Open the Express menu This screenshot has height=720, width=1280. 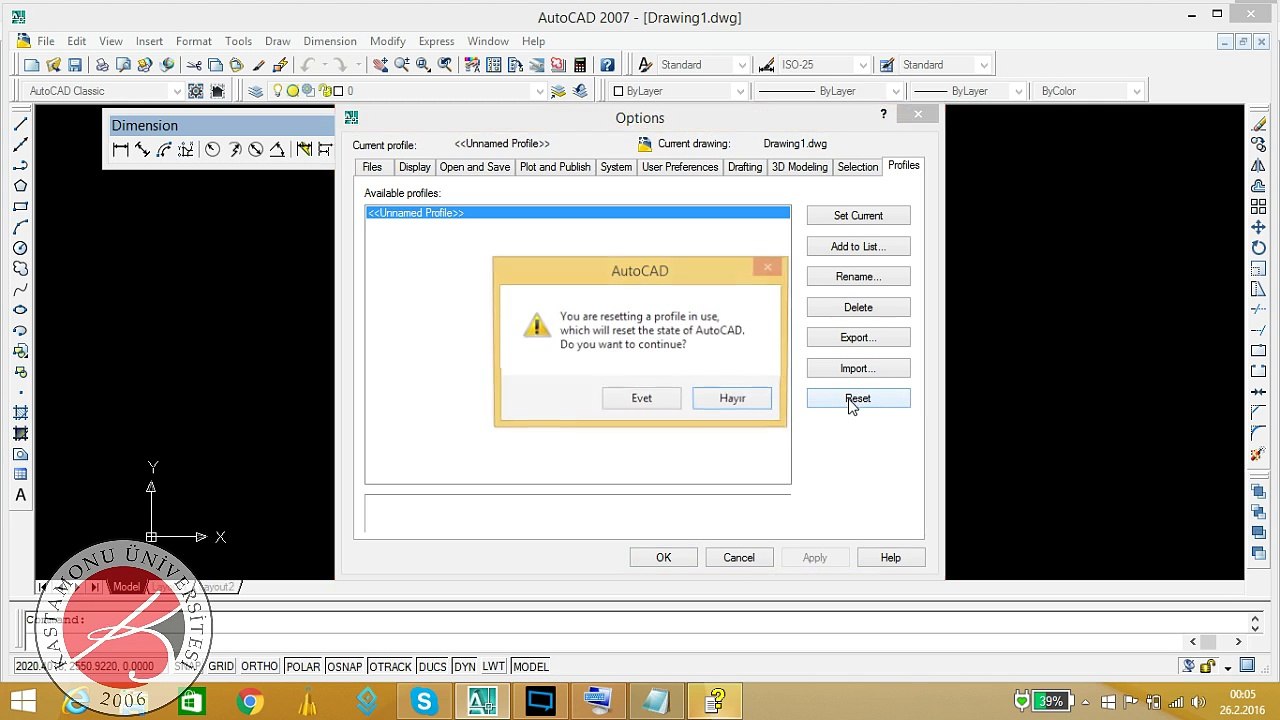436,41
